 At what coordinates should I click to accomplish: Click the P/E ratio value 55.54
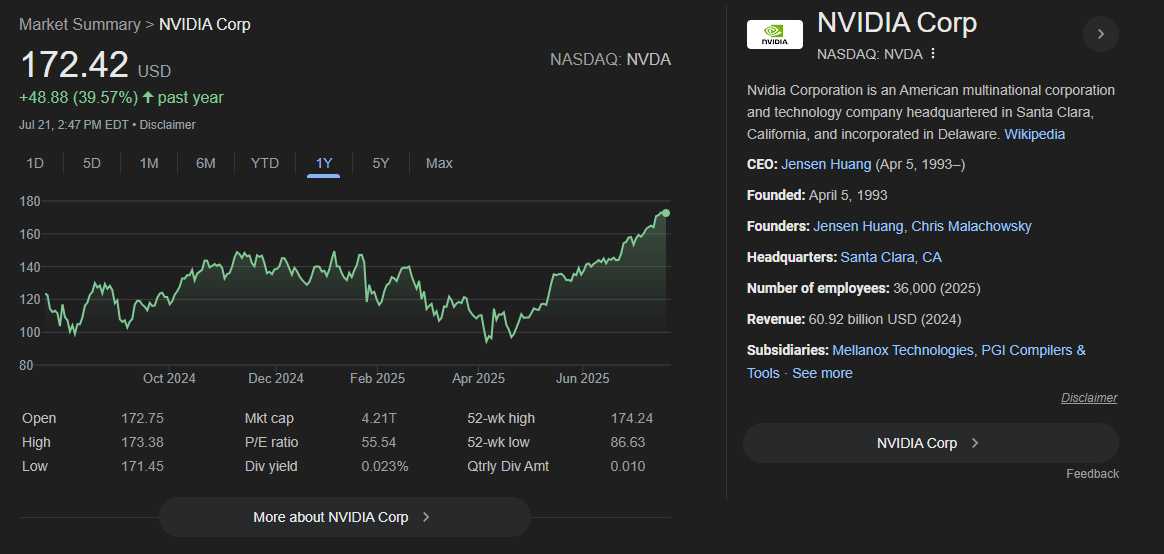(379, 443)
